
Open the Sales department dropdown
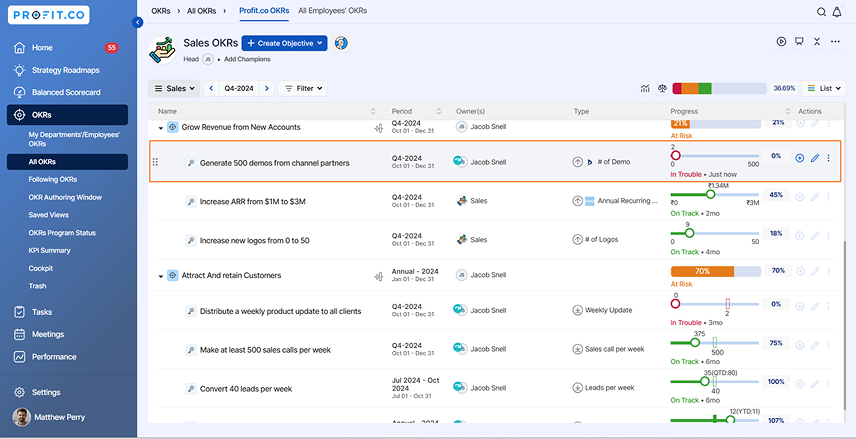click(174, 88)
